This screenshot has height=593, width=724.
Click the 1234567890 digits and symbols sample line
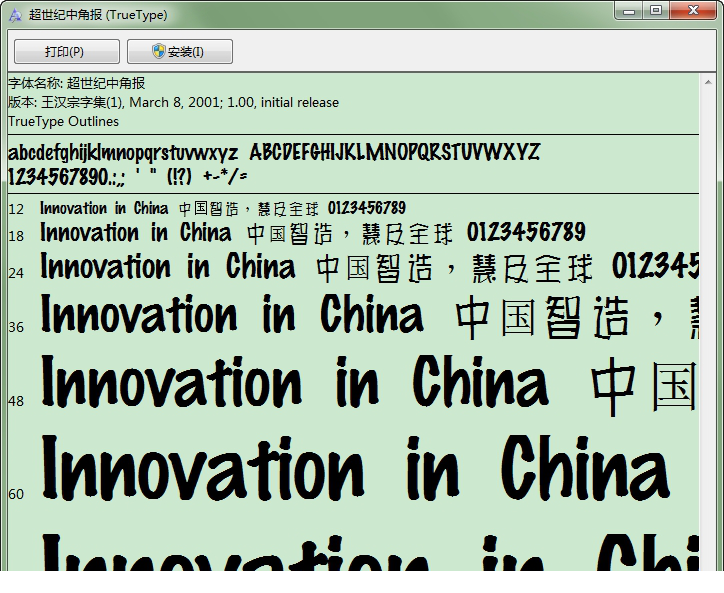128,176
